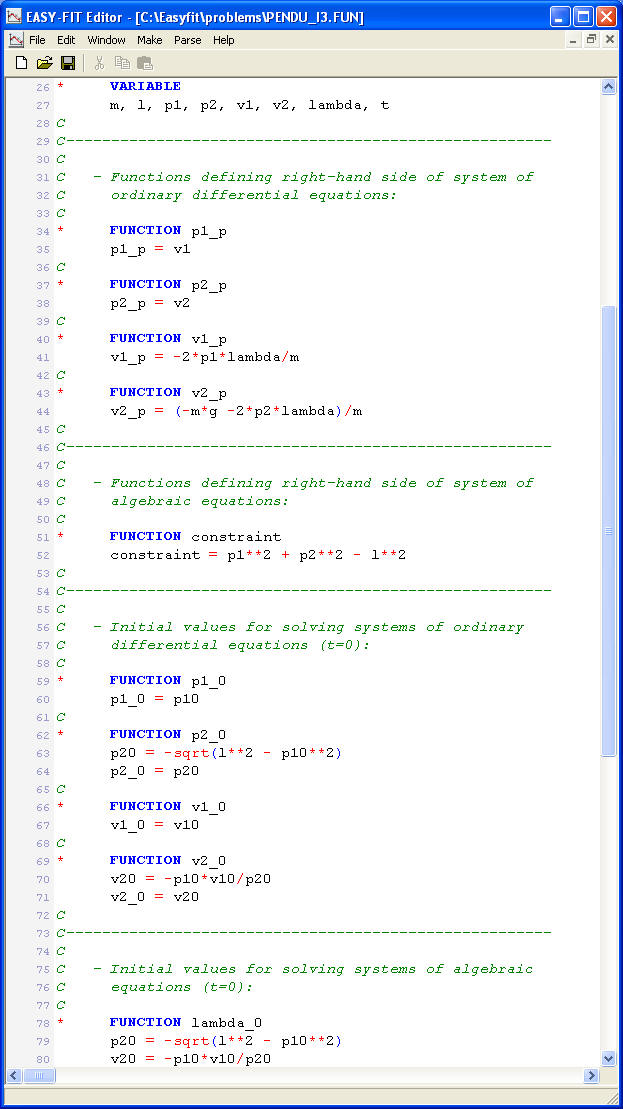623x1109 pixels.
Task: Place cursor on the constraint equation line
Action: pos(258,555)
